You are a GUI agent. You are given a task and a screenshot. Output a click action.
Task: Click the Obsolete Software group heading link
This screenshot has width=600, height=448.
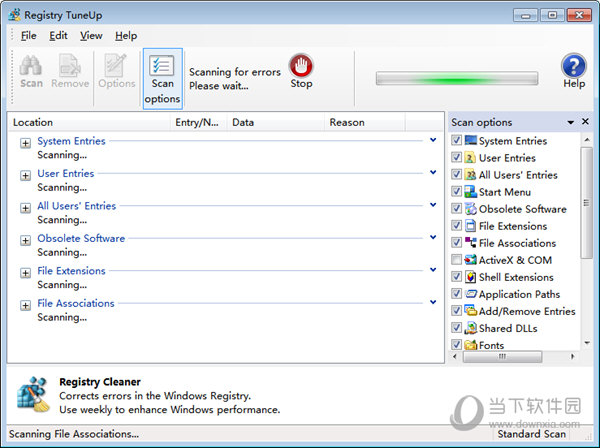[x=81, y=238]
